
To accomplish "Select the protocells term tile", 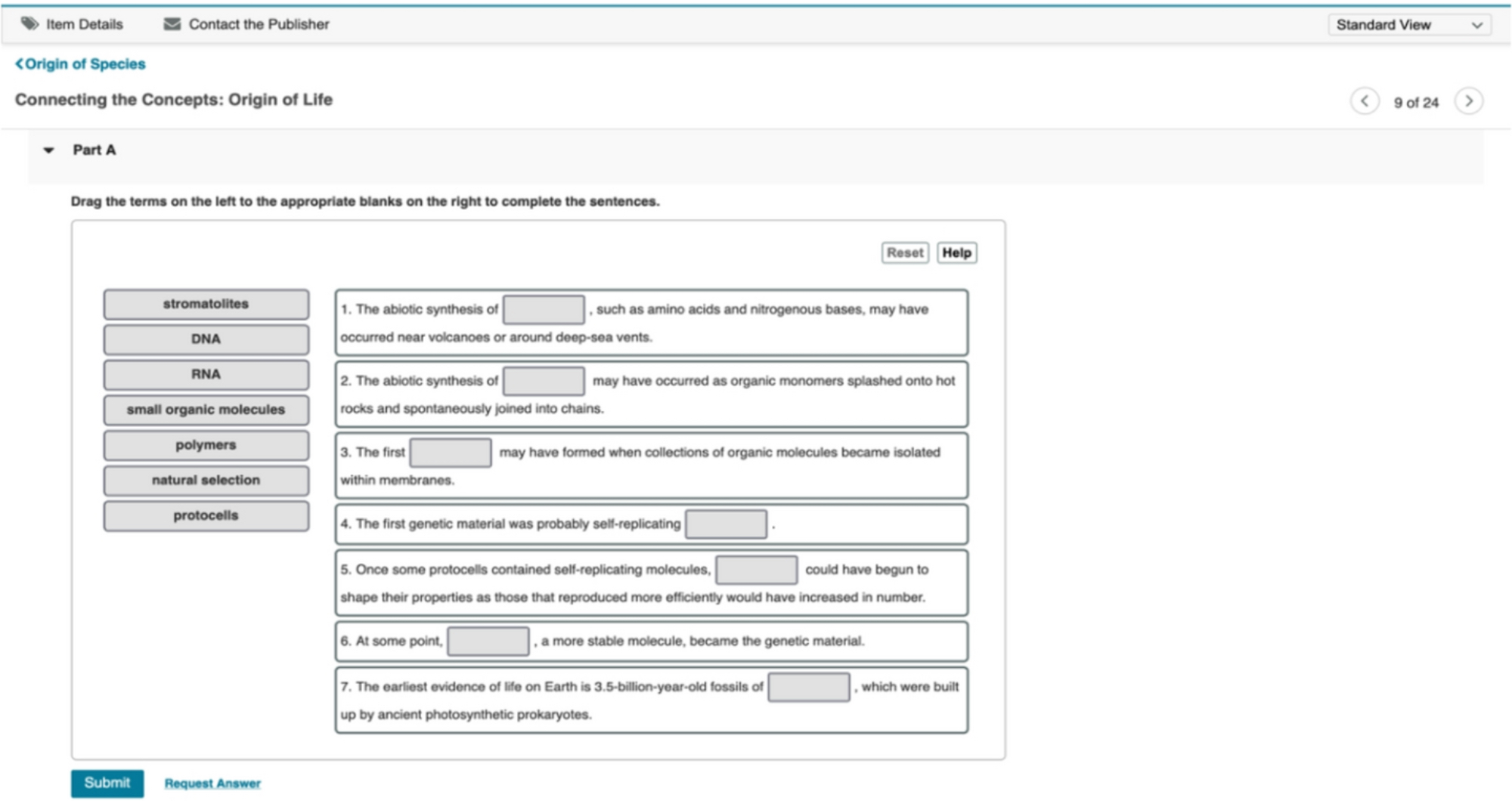I will pyautogui.click(x=206, y=515).
